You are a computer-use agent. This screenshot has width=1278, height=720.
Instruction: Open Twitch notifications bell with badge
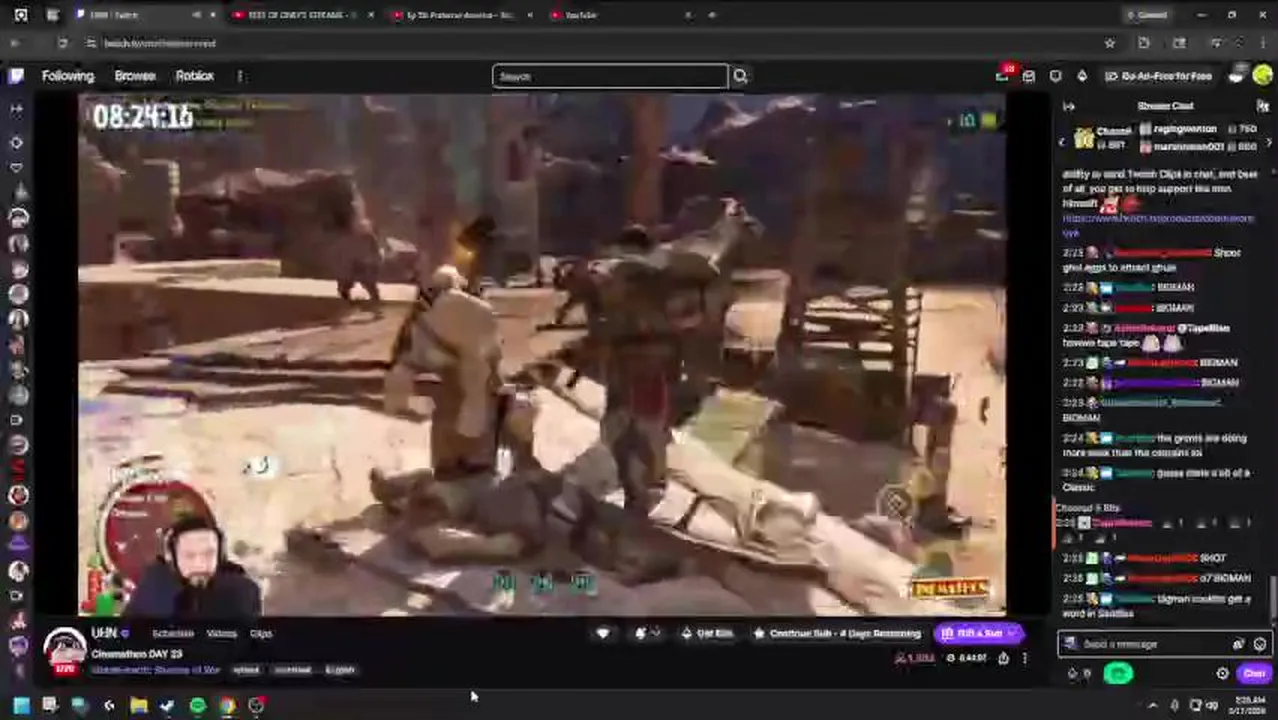[1003, 75]
